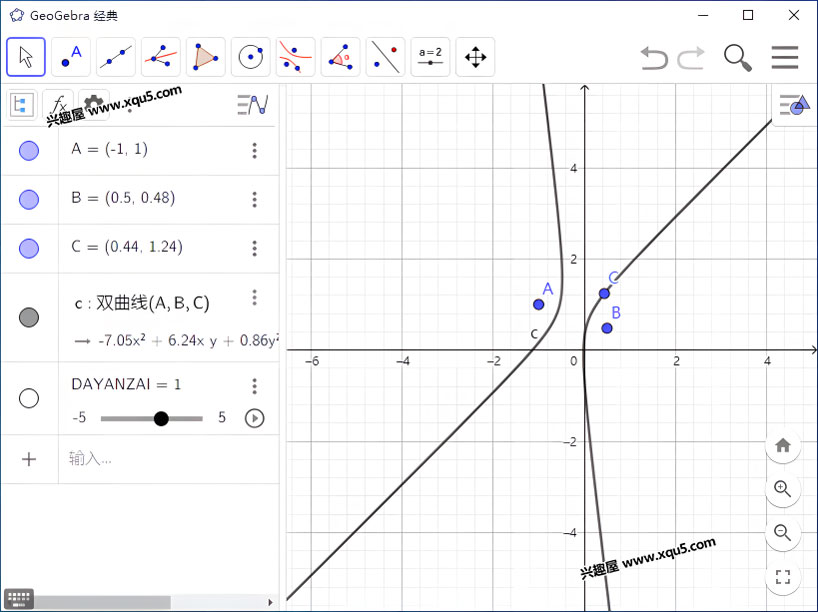
Task: Open more options for point B
Action: pyautogui.click(x=255, y=199)
